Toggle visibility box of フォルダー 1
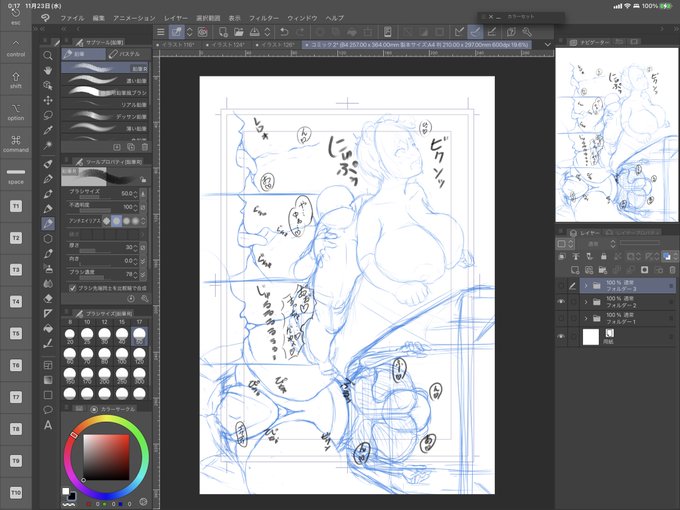680x510 pixels. coord(561,318)
